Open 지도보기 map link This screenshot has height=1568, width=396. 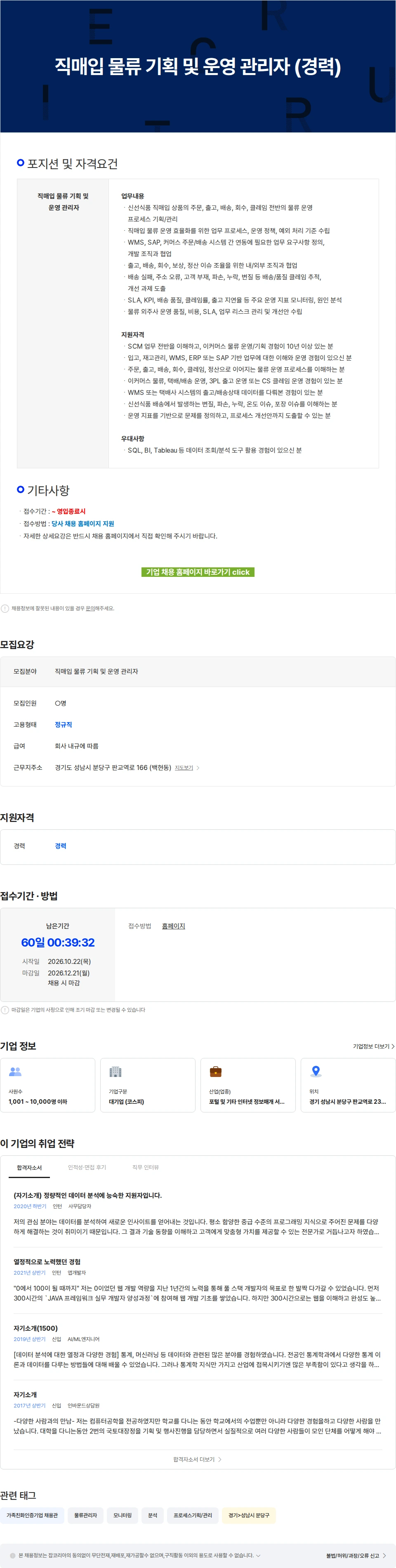tap(184, 767)
